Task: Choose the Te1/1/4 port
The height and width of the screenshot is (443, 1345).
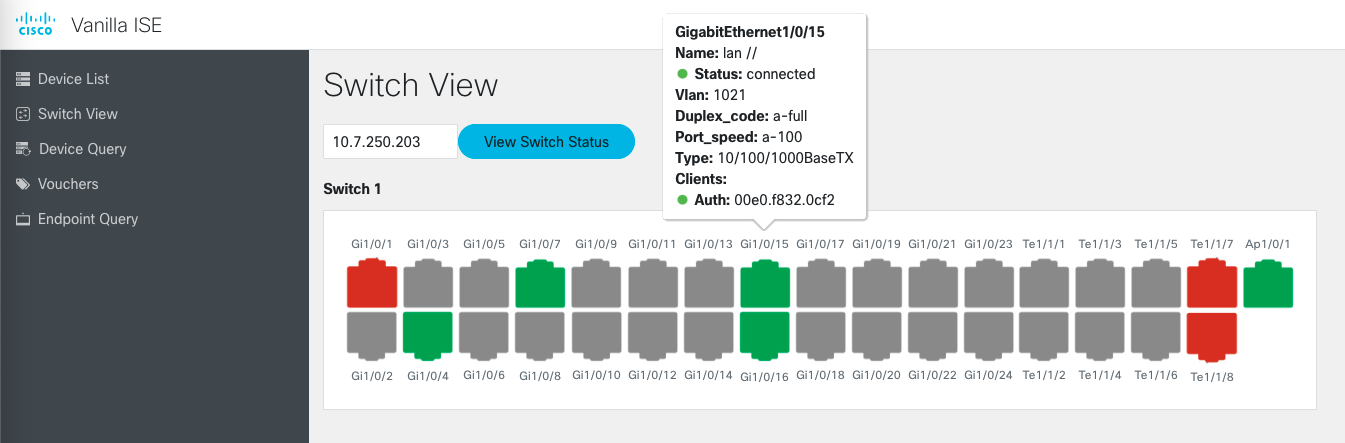Action: [1101, 336]
